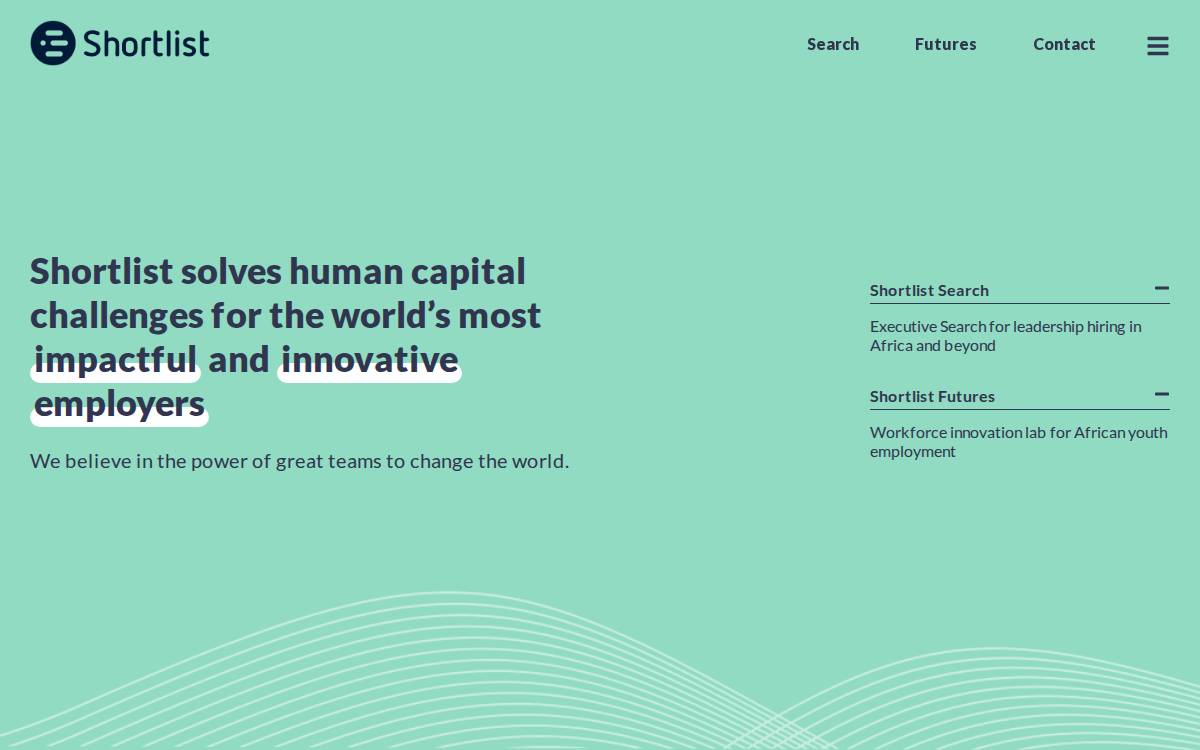The width and height of the screenshot is (1200, 750).
Task: Click the Shortlist Futures heading
Action: 932,396
